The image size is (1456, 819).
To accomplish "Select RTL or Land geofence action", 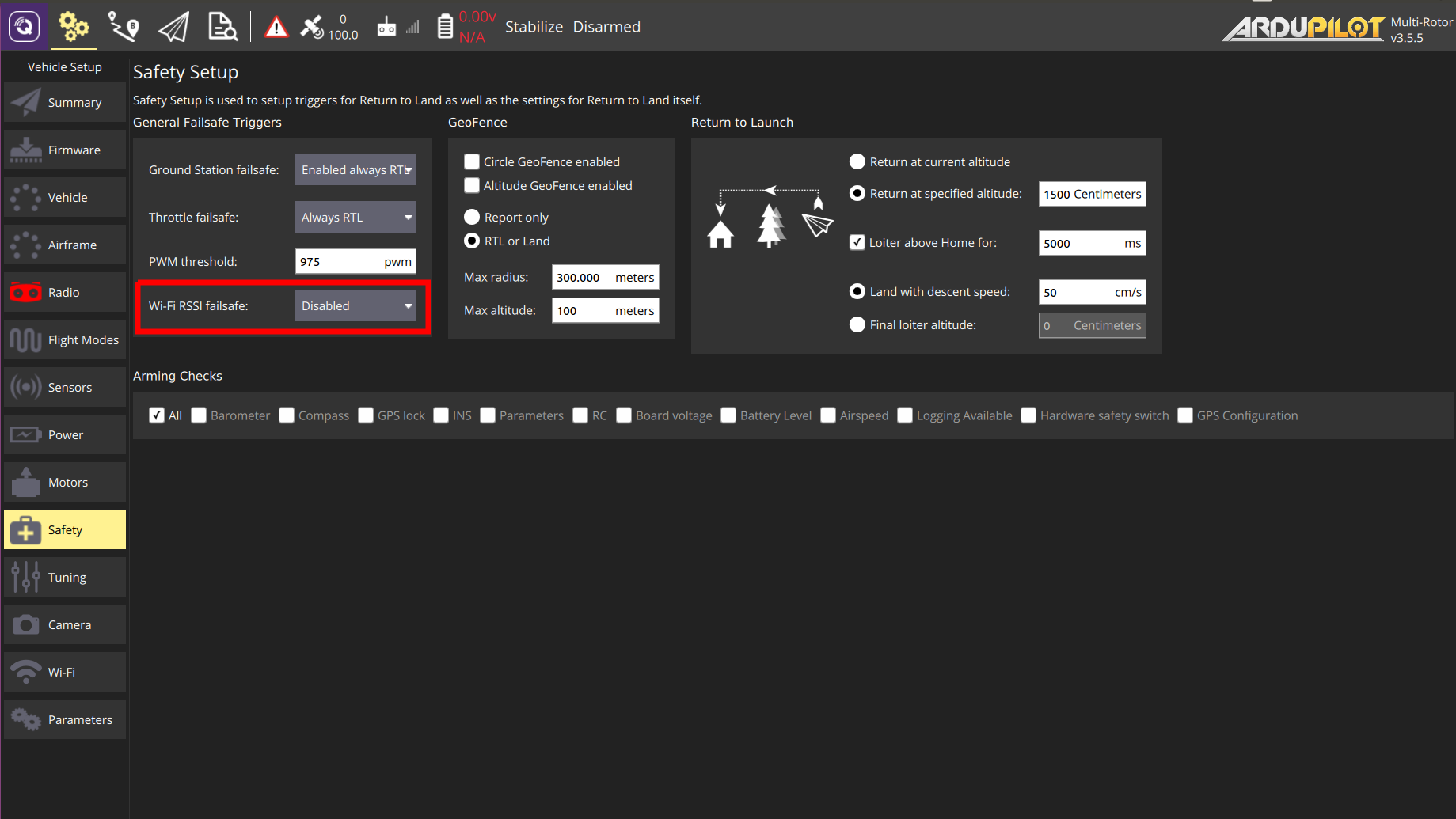I will pos(472,241).
